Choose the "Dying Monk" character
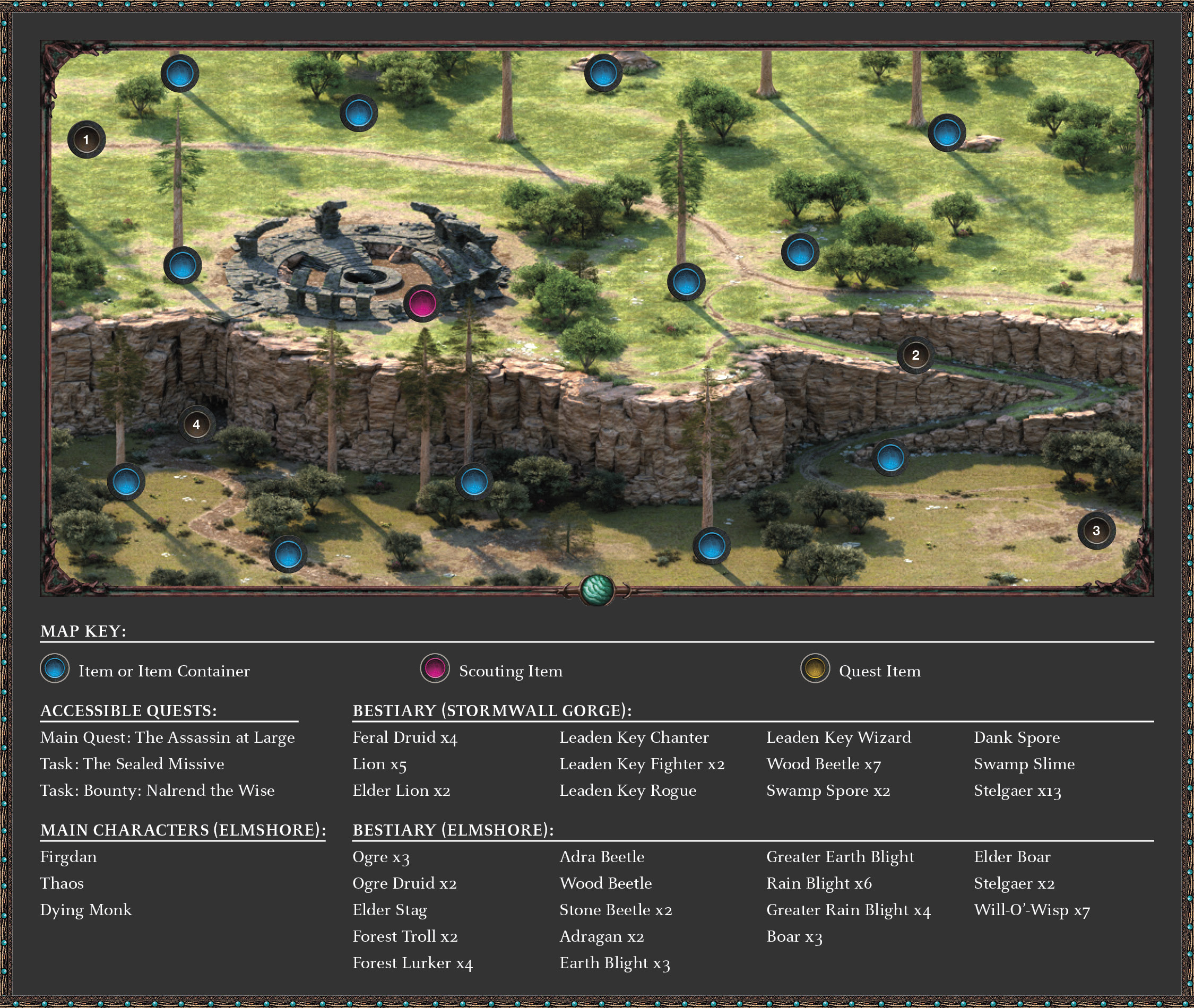This screenshot has height=1008, width=1194. pos(86,910)
